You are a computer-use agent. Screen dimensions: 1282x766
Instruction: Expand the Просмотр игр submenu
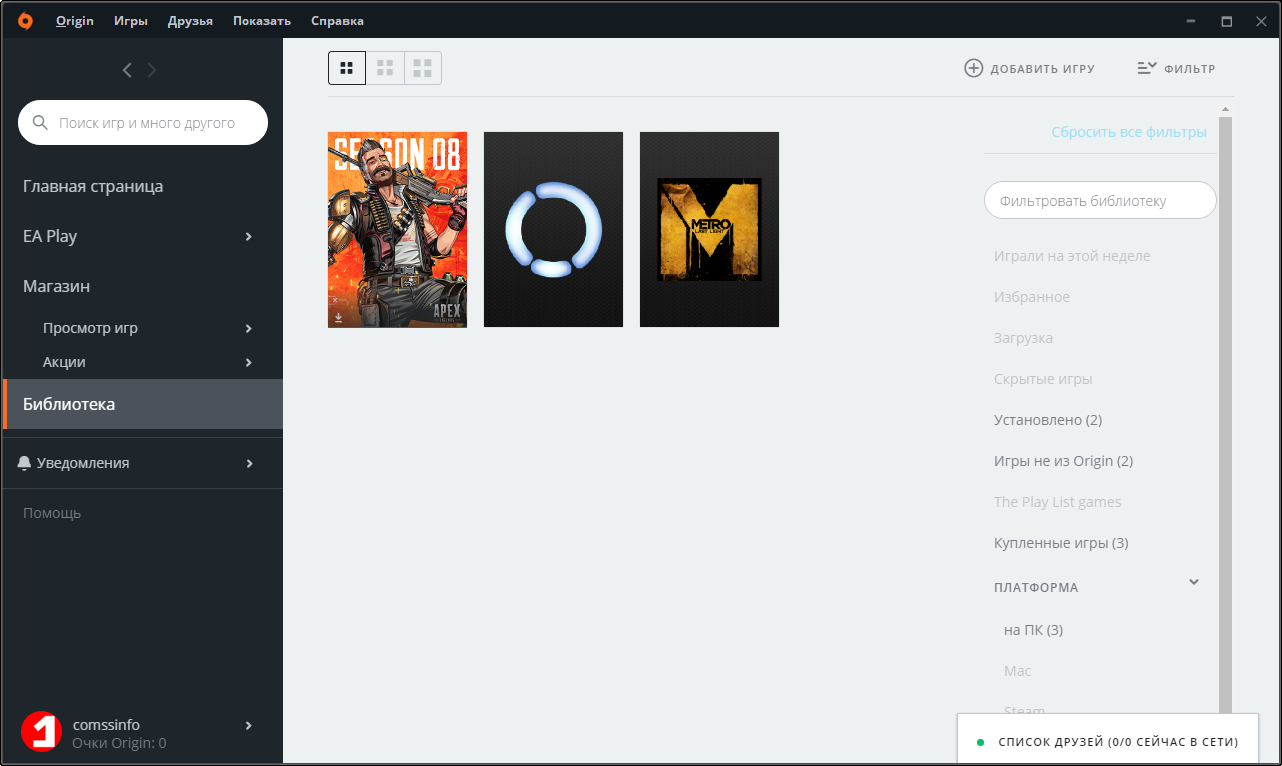coord(249,328)
